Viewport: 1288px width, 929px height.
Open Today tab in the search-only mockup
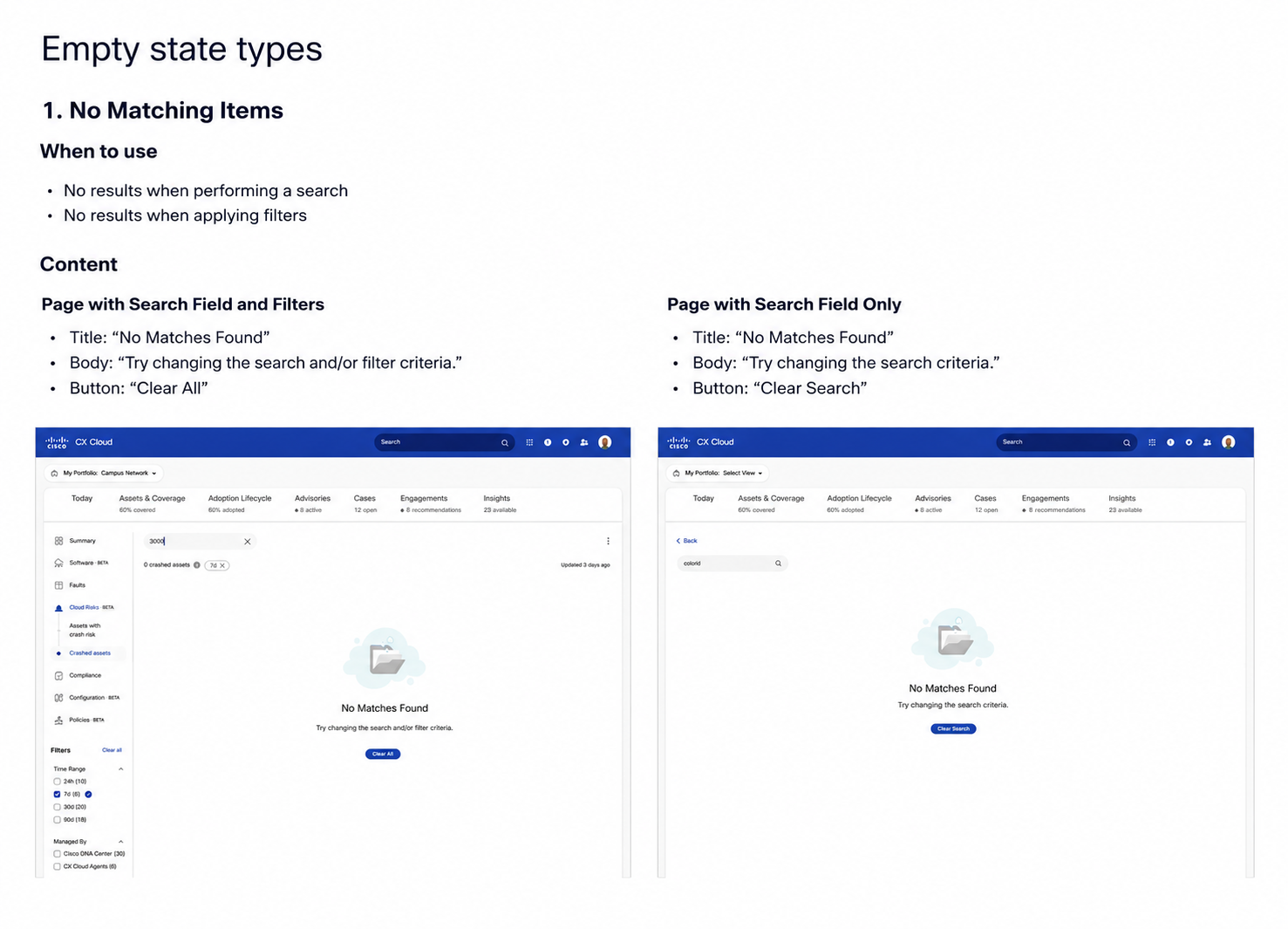[x=704, y=499]
